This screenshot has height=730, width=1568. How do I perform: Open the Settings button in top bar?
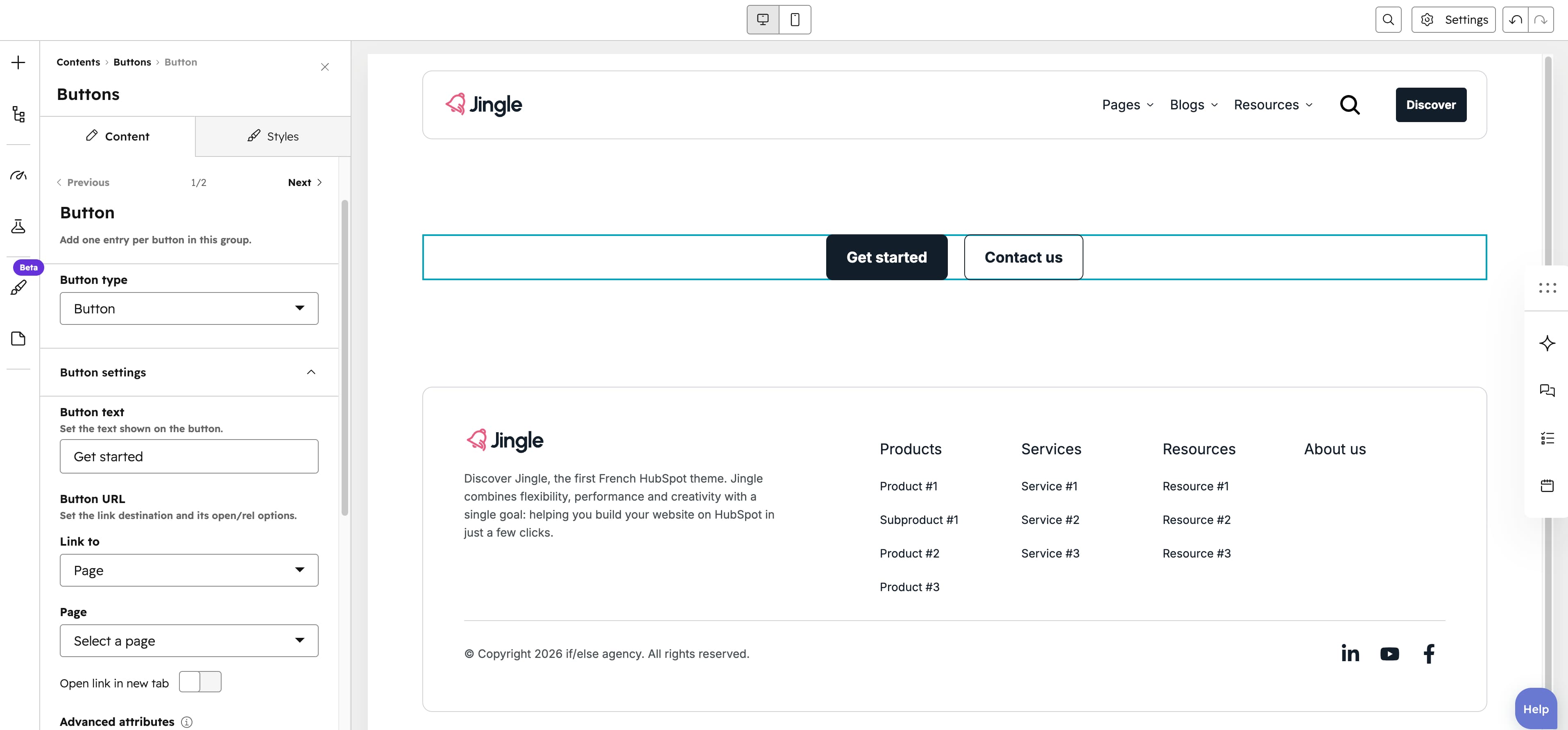click(1454, 20)
